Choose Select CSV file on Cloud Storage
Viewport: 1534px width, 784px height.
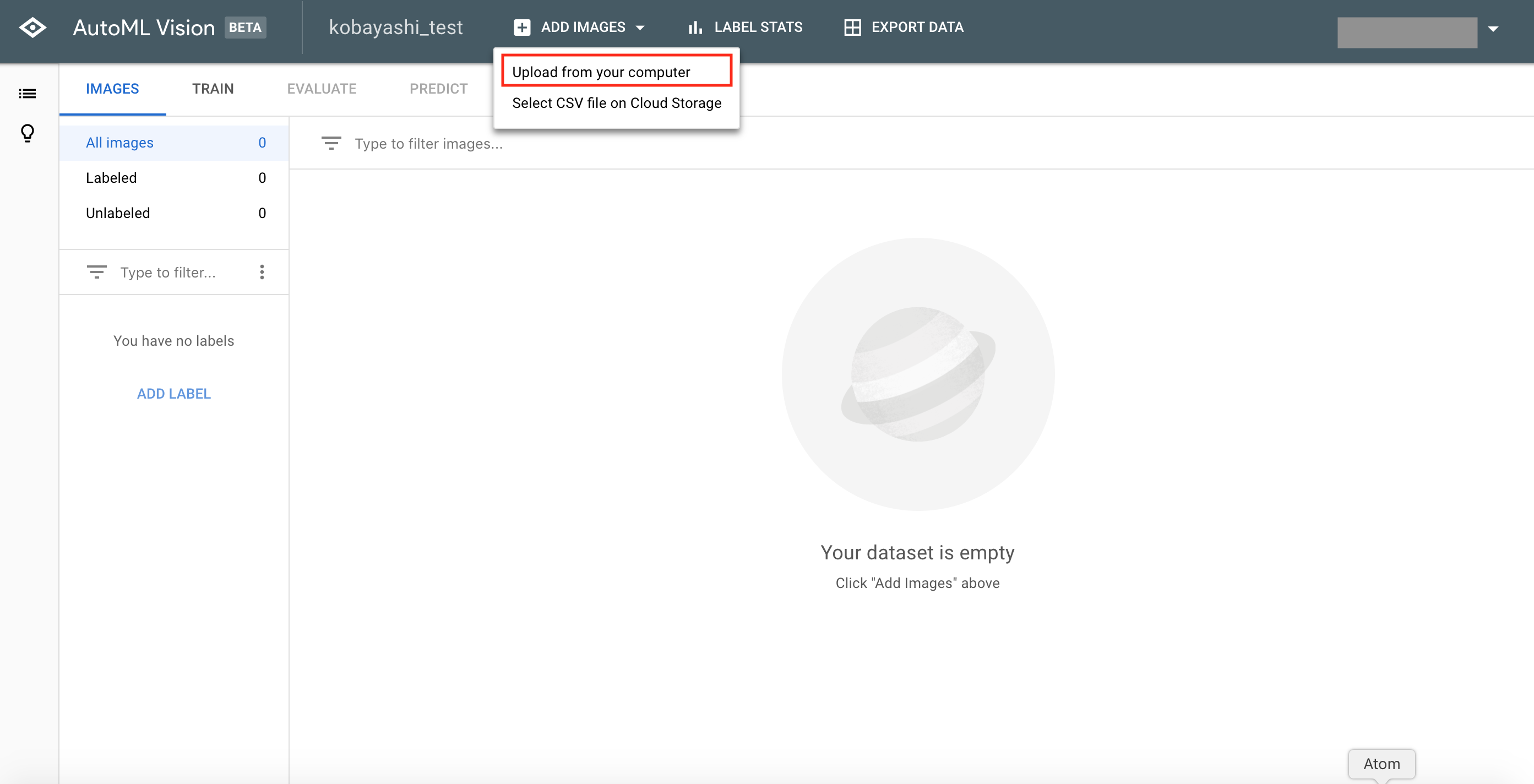(x=616, y=103)
